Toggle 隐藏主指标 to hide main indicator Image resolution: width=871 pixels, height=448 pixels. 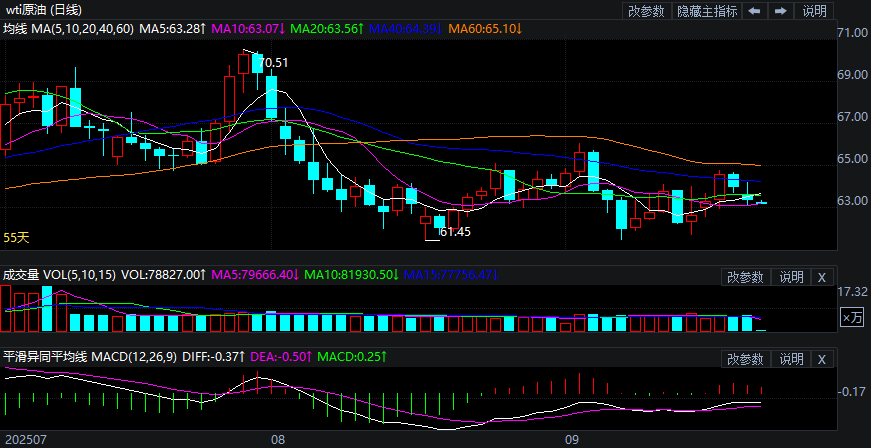pyautogui.click(x=707, y=11)
